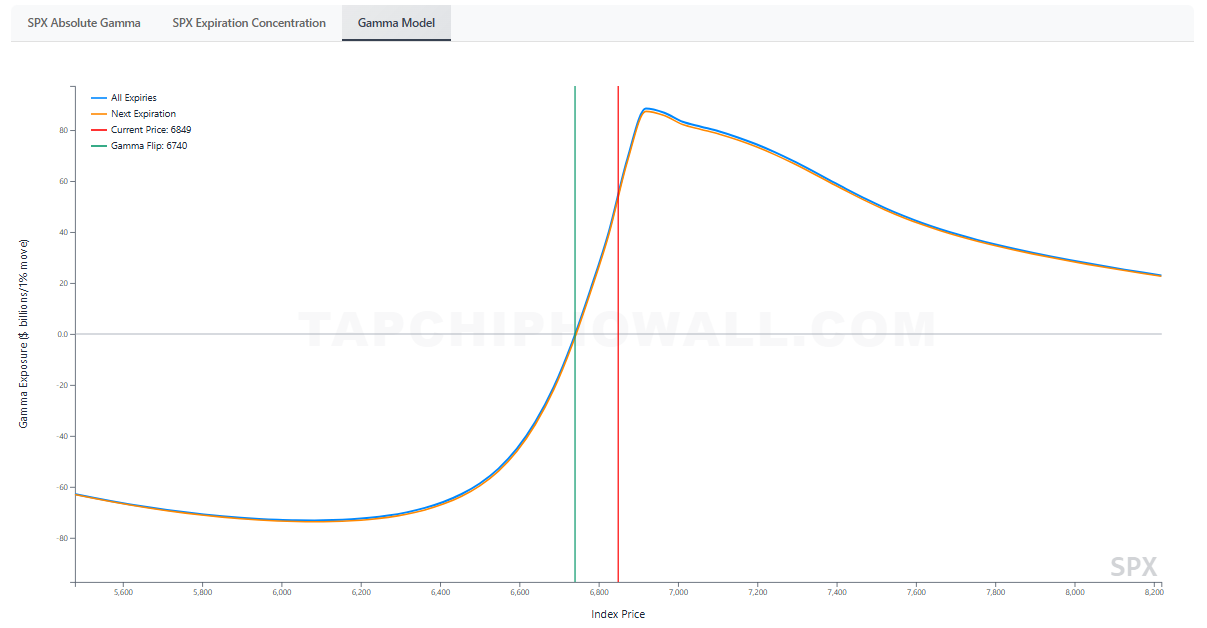Click the 5,600 x-axis tick label
This screenshot has width=1207, height=628.
pyautogui.click(x=123, y=593)
